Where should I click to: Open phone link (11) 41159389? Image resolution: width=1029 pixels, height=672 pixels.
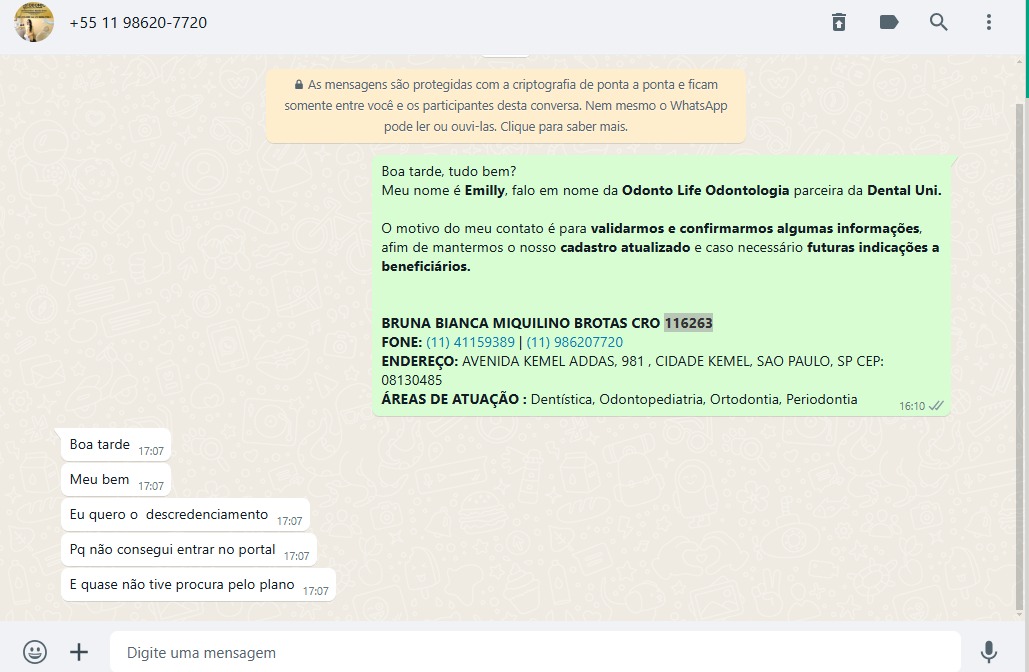[x=471, y=342]
